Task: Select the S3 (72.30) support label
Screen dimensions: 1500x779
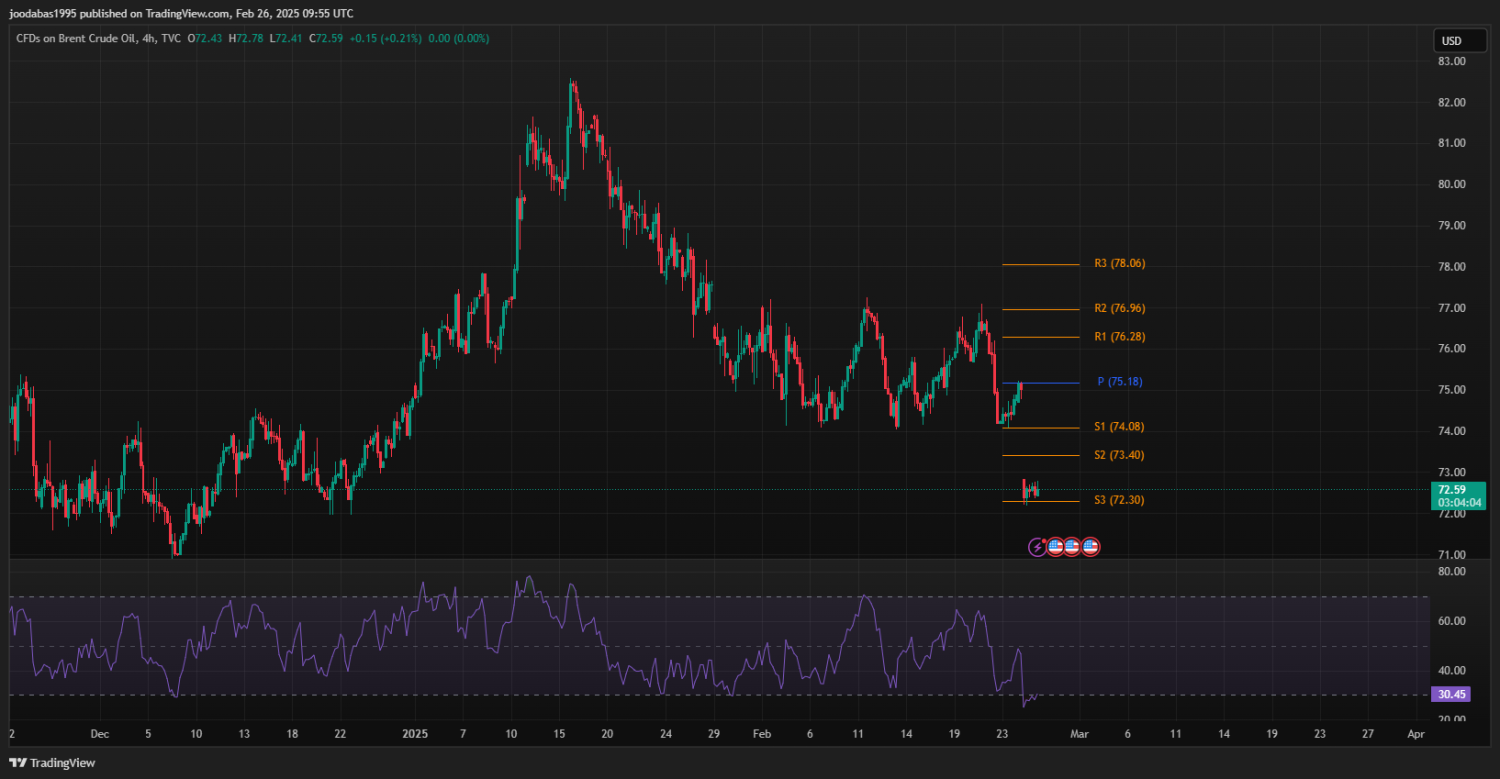Action: click(1119, 500)
